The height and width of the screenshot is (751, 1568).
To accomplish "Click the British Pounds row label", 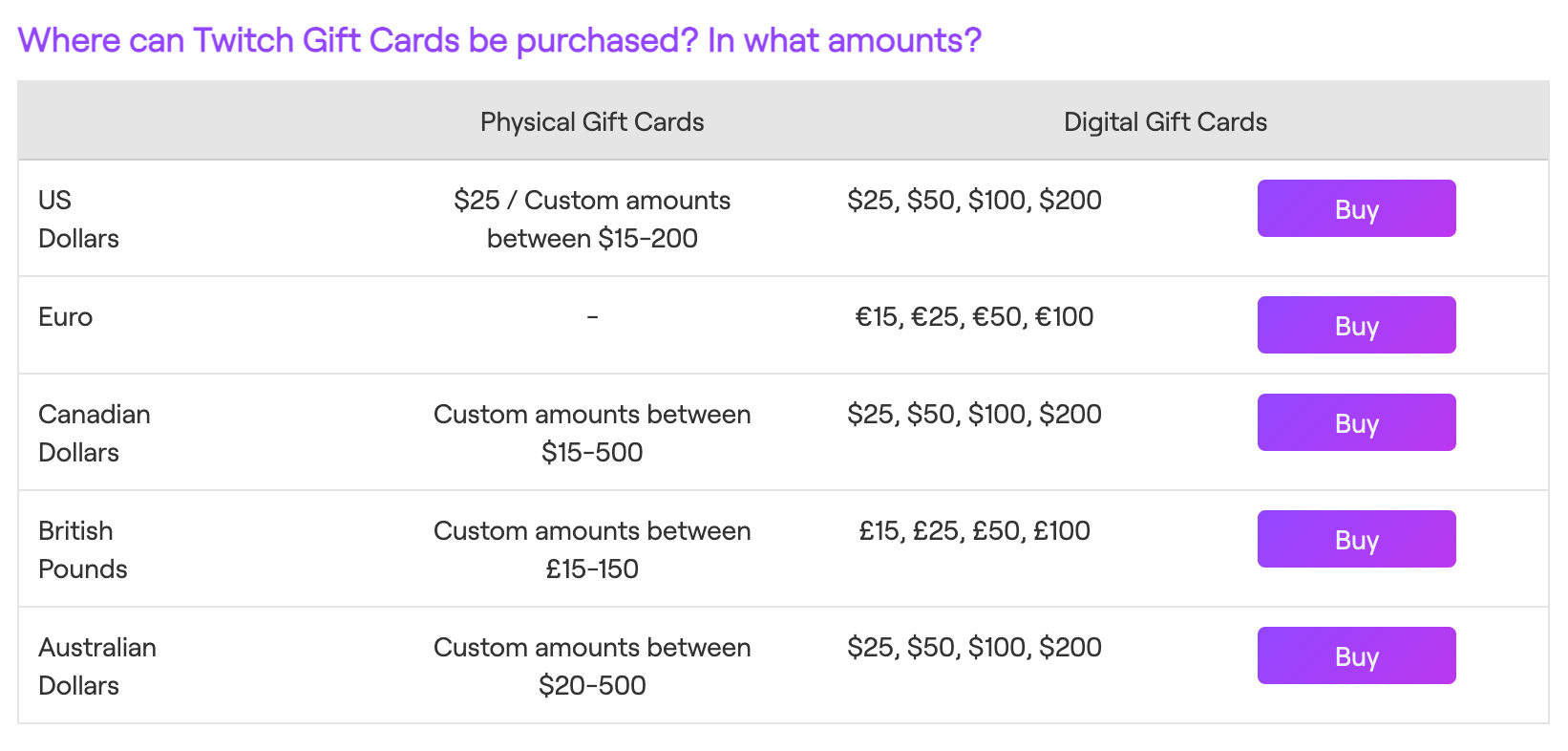I will click(x=82, y=548).
